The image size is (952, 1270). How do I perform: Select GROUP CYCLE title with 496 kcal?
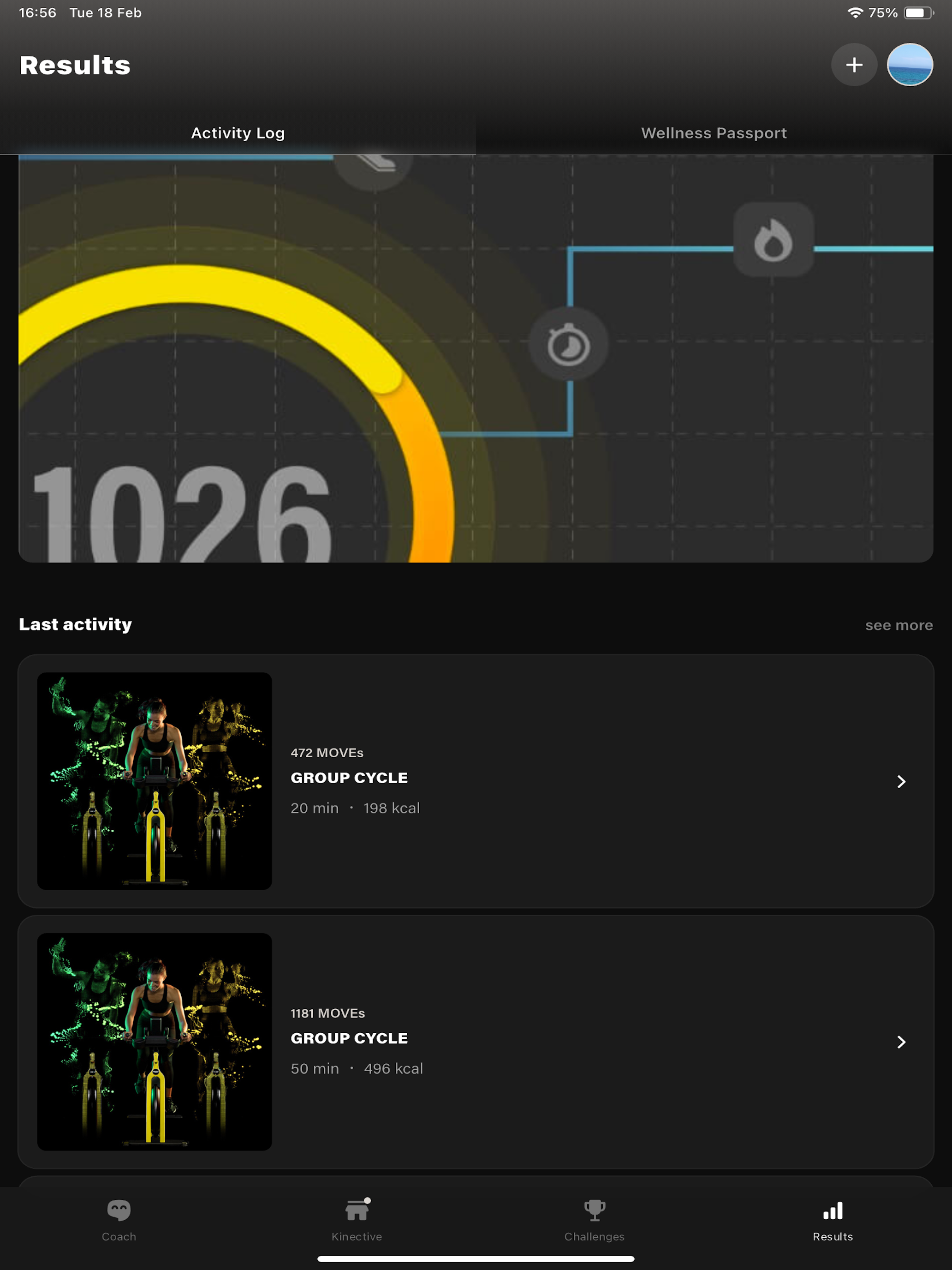click(349, 1039)
